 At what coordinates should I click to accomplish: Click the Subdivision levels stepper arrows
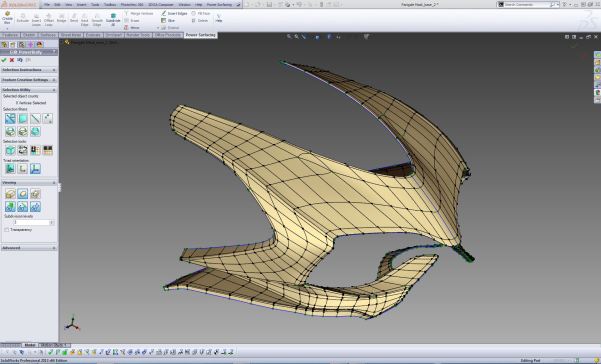[52, 222]
